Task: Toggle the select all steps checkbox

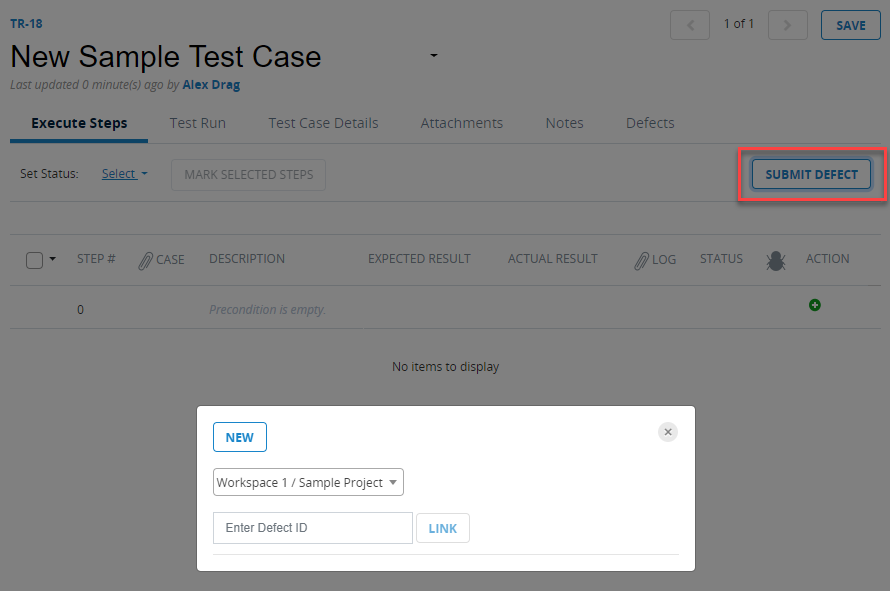Action: 34,260
